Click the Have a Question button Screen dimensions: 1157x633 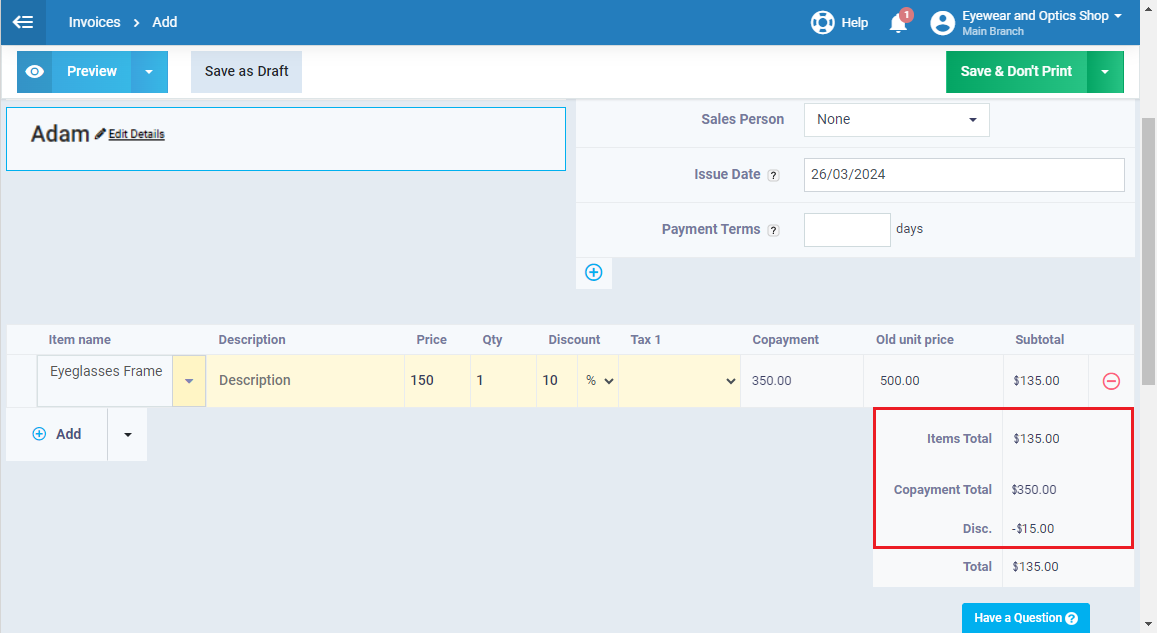[1025, 618]
